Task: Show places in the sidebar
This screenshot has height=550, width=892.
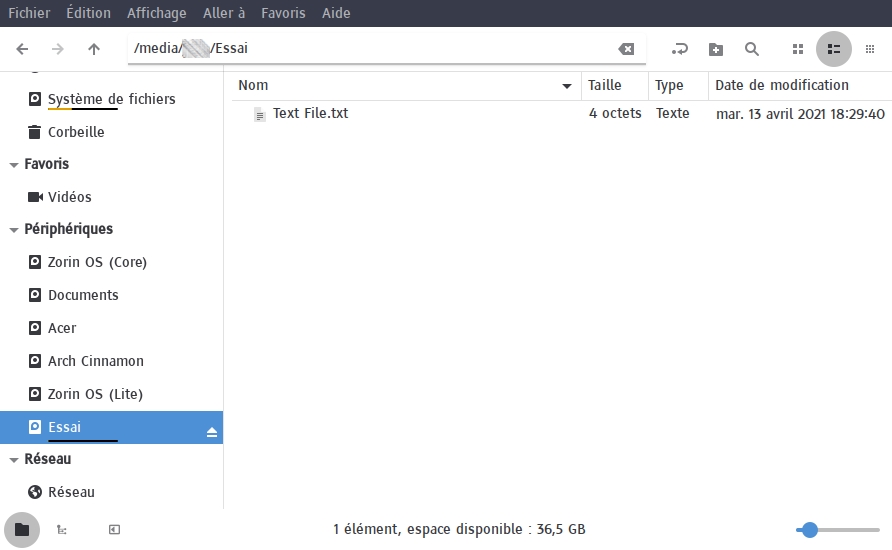Action: (22, 530)
